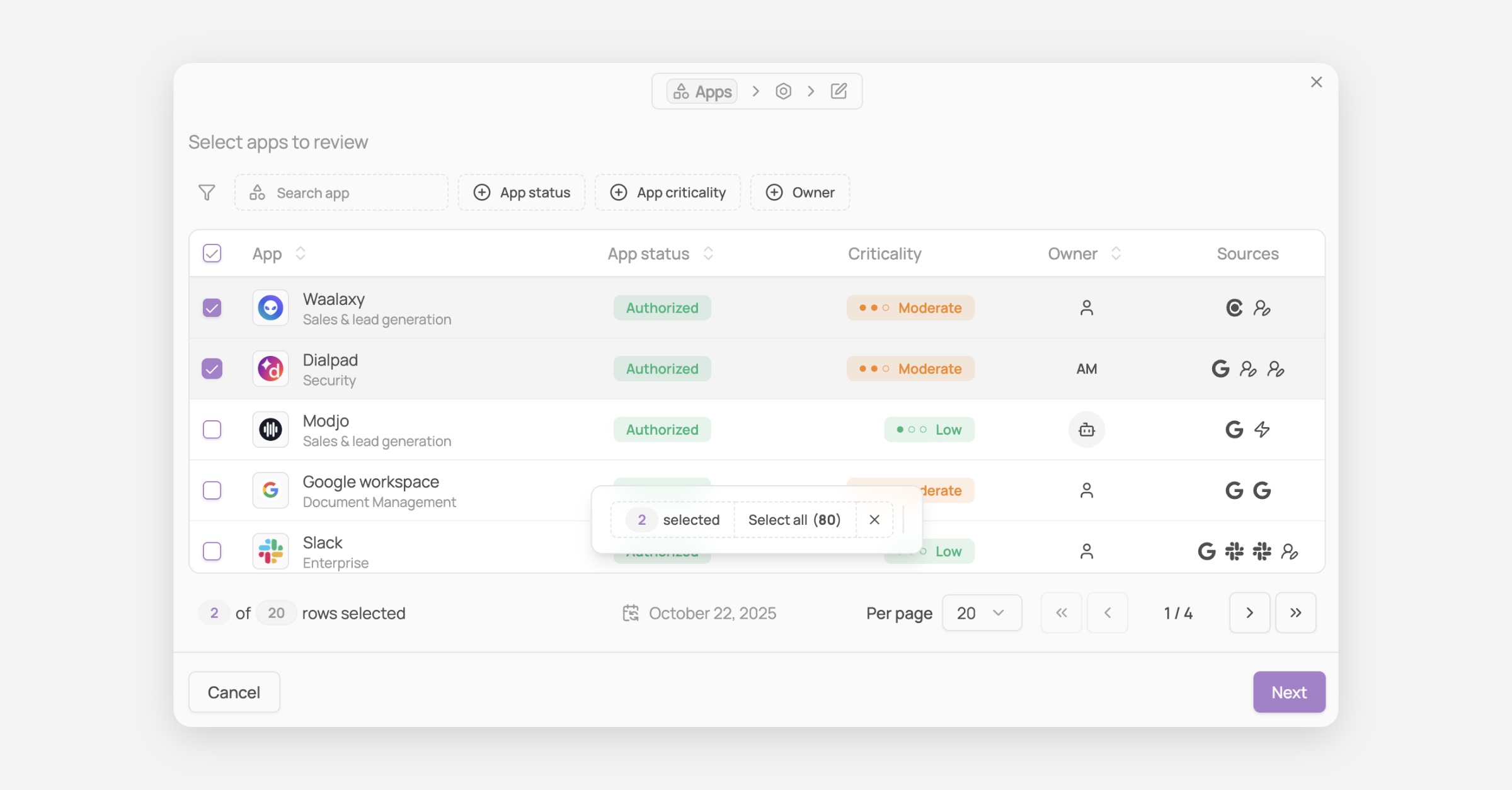Click the Slack app logo
This screenshot has width=1512, height=790.
(271, 551)
